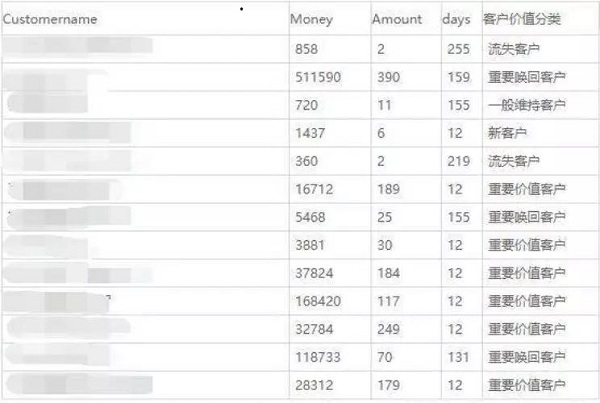Select the Amount cell showing 390

(387, 77)
